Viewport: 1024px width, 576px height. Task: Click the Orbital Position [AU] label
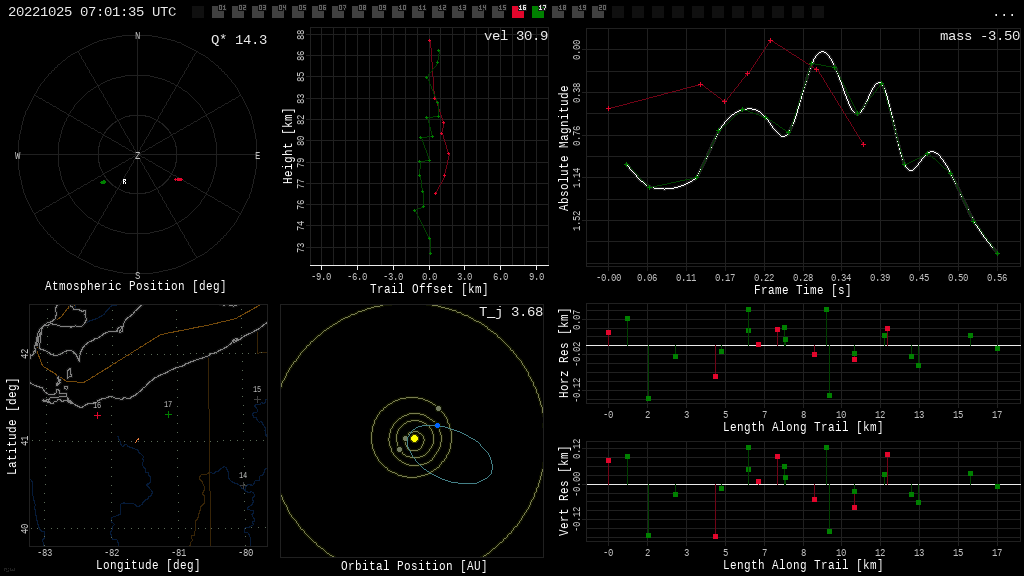414,566
